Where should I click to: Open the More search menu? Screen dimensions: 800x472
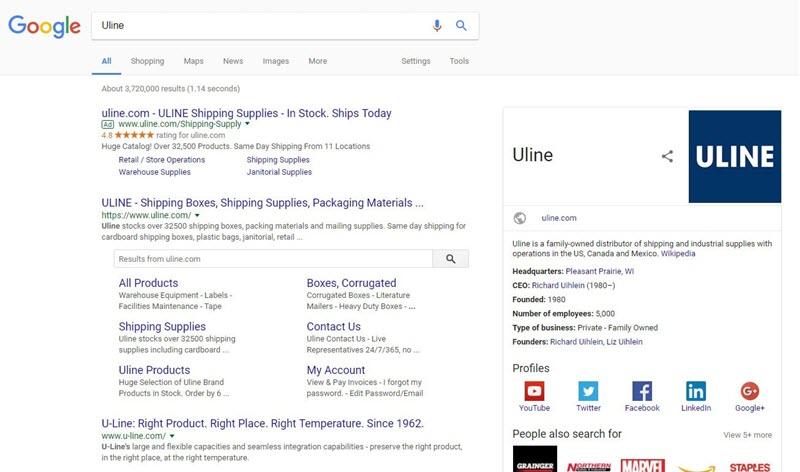click(317, 61)
